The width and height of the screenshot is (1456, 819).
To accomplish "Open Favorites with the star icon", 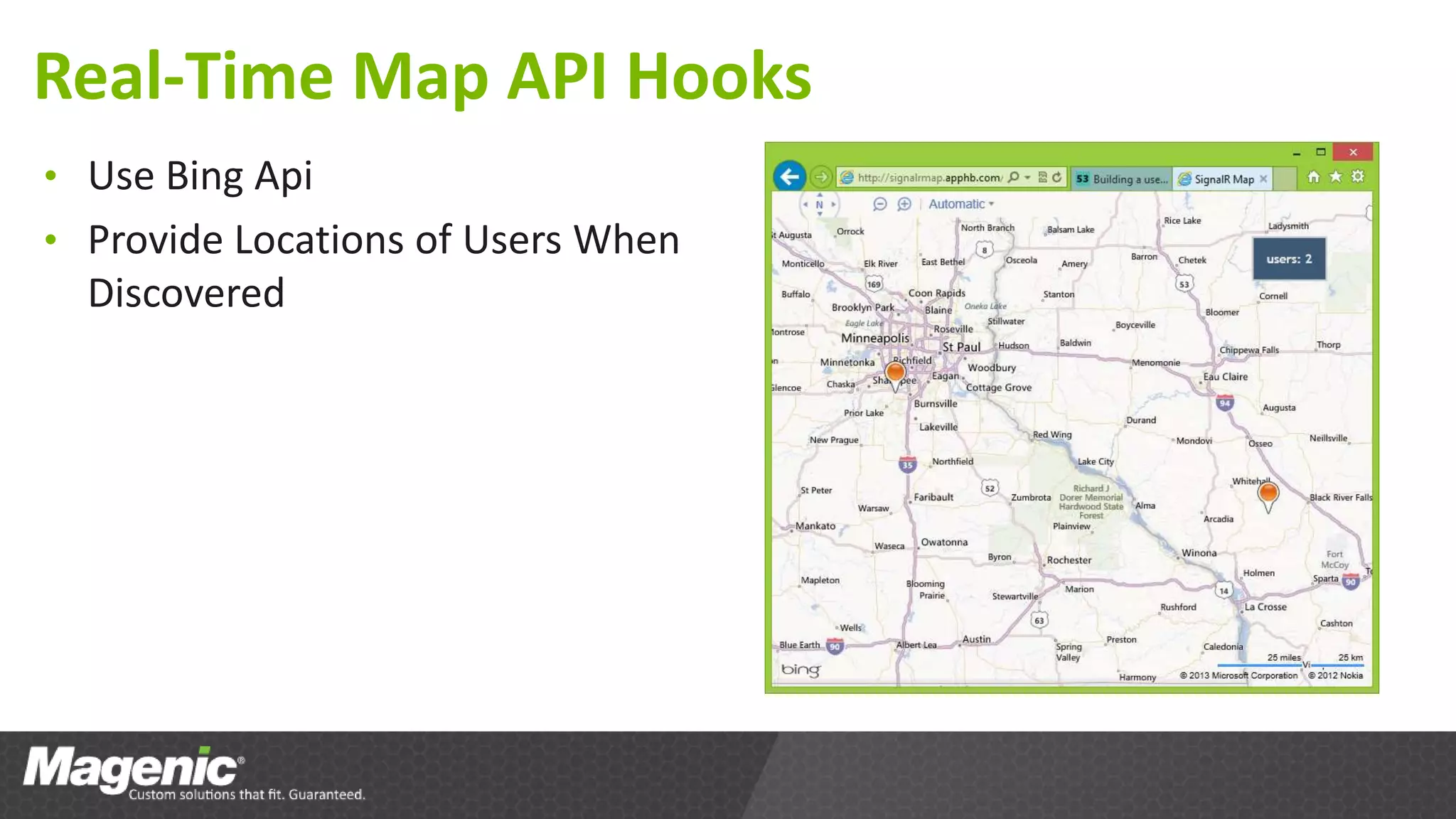I will click(1336, 176).
